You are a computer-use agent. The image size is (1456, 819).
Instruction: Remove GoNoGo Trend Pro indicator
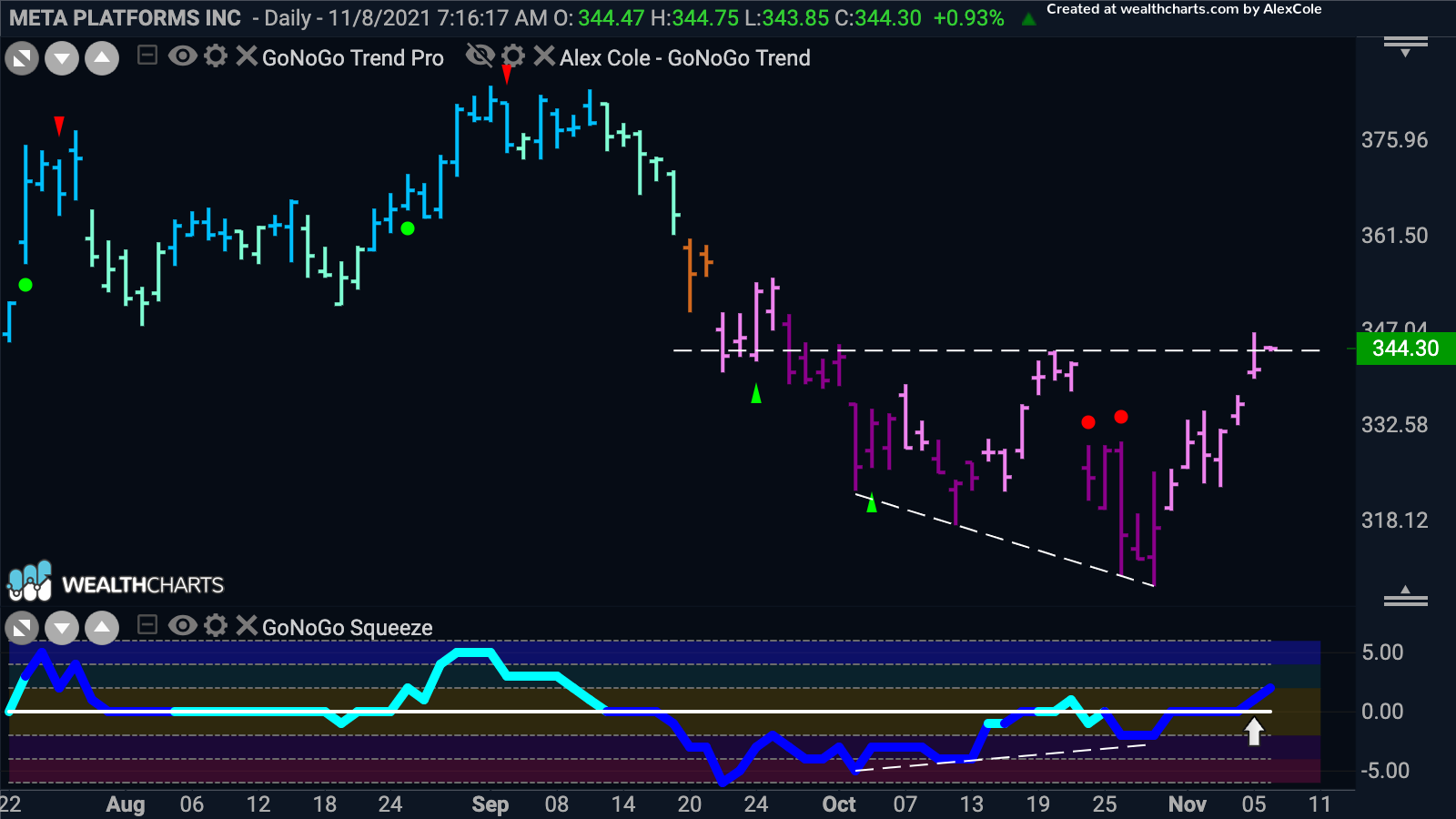[x=246, y=56]
